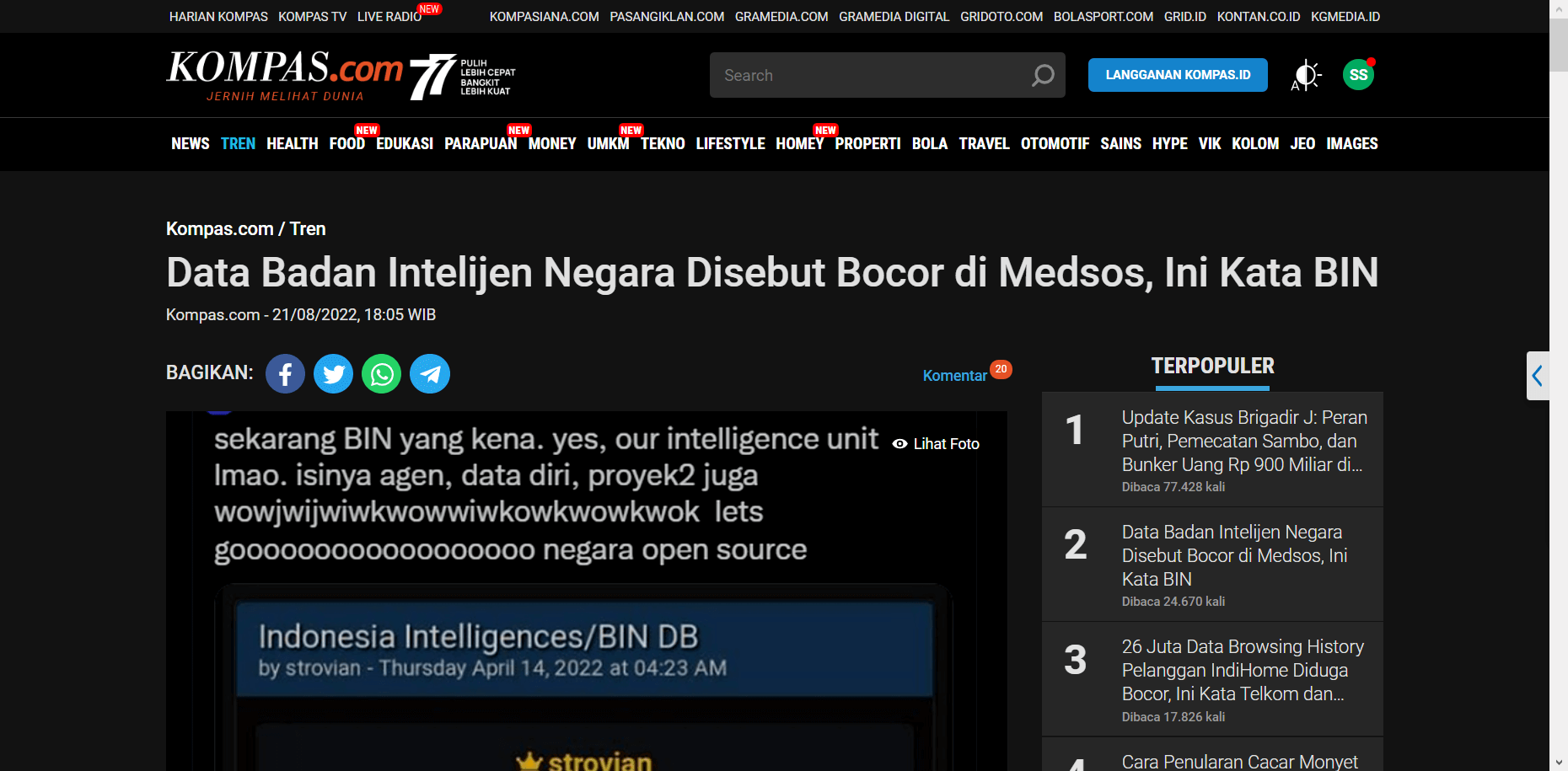Go to Kompas TV link
The image size is (1568, 771).
tap(312, 17)
